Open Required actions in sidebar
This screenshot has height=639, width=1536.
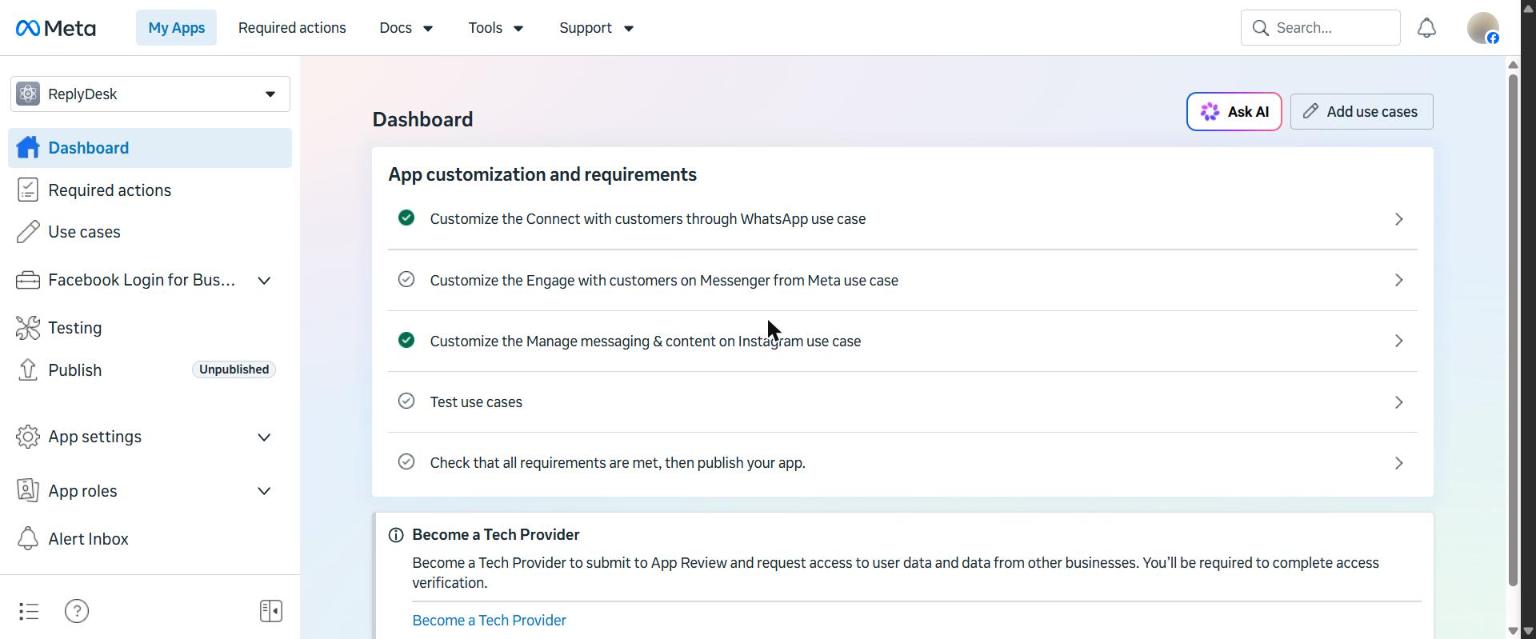[150, 190]
